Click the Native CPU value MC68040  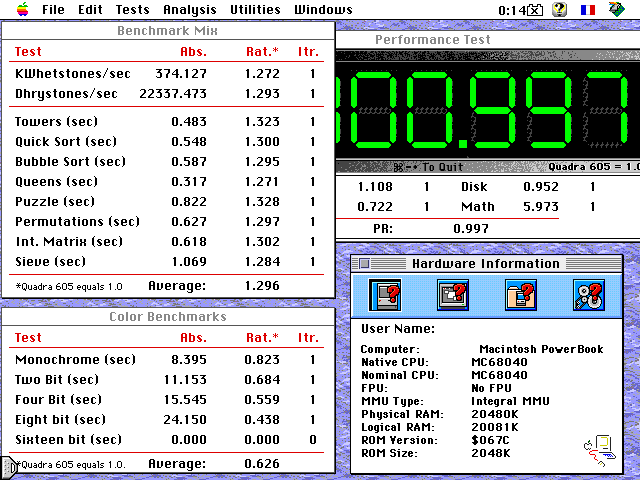click(x=499, y=362)
